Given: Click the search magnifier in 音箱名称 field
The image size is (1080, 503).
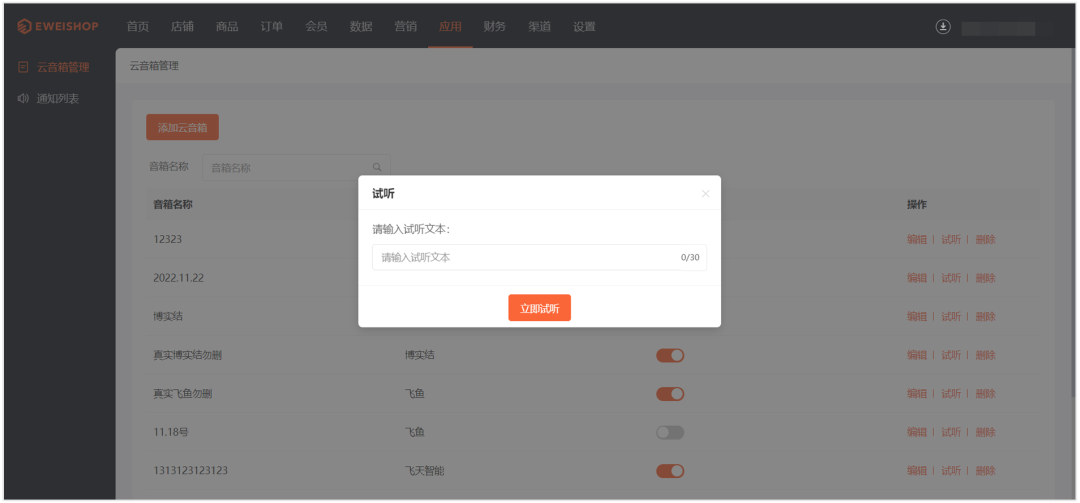Looking at the screenshot, I should pyautogui.click(x=377, y=168).
